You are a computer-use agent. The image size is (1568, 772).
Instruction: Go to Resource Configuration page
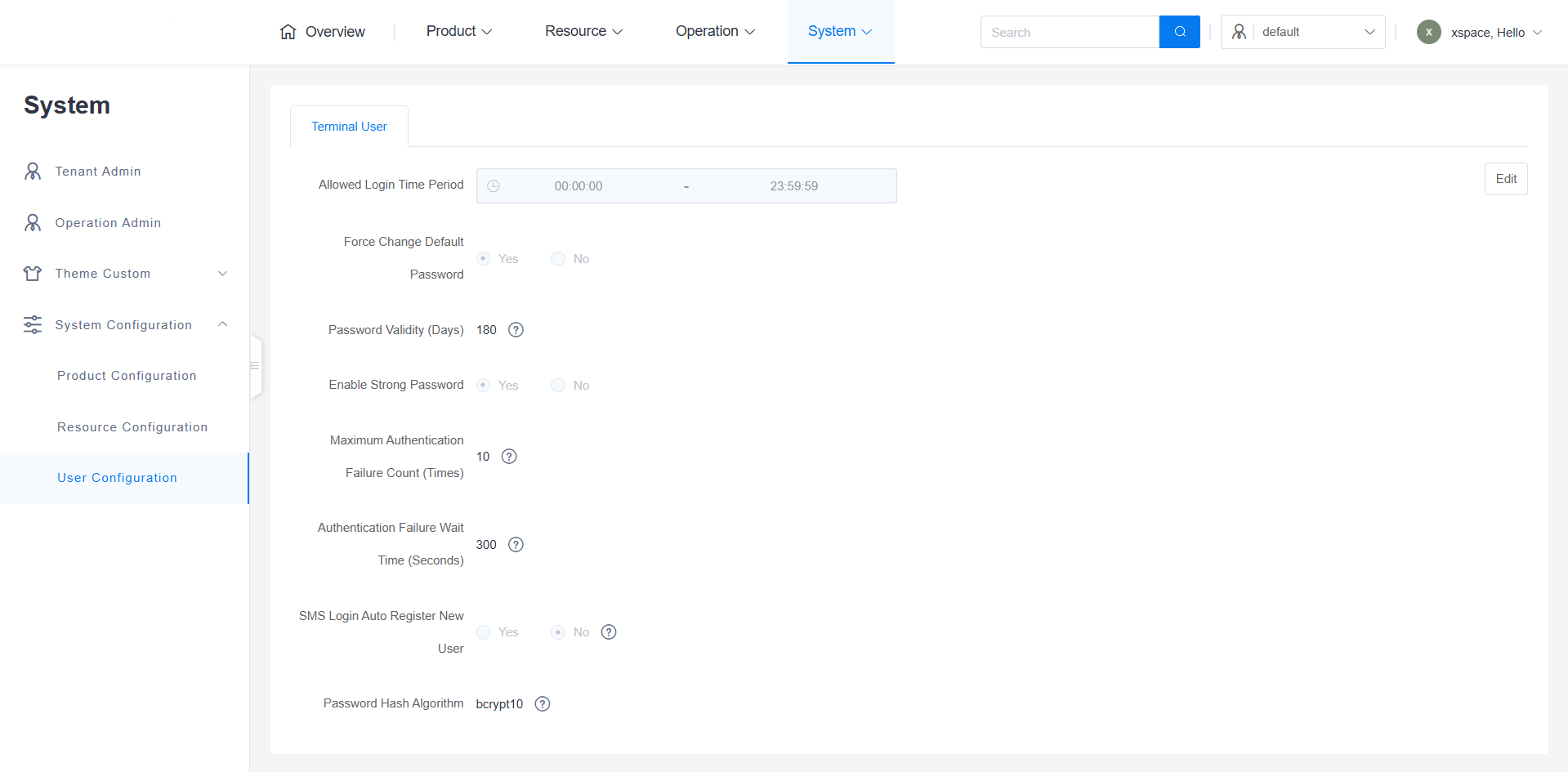coord(132,427)
